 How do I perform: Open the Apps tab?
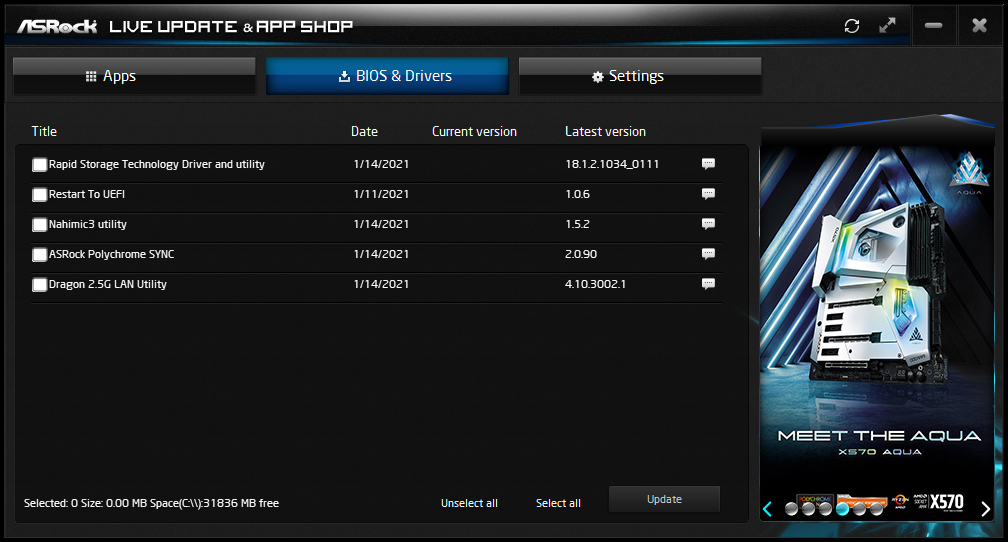(134, 76)
